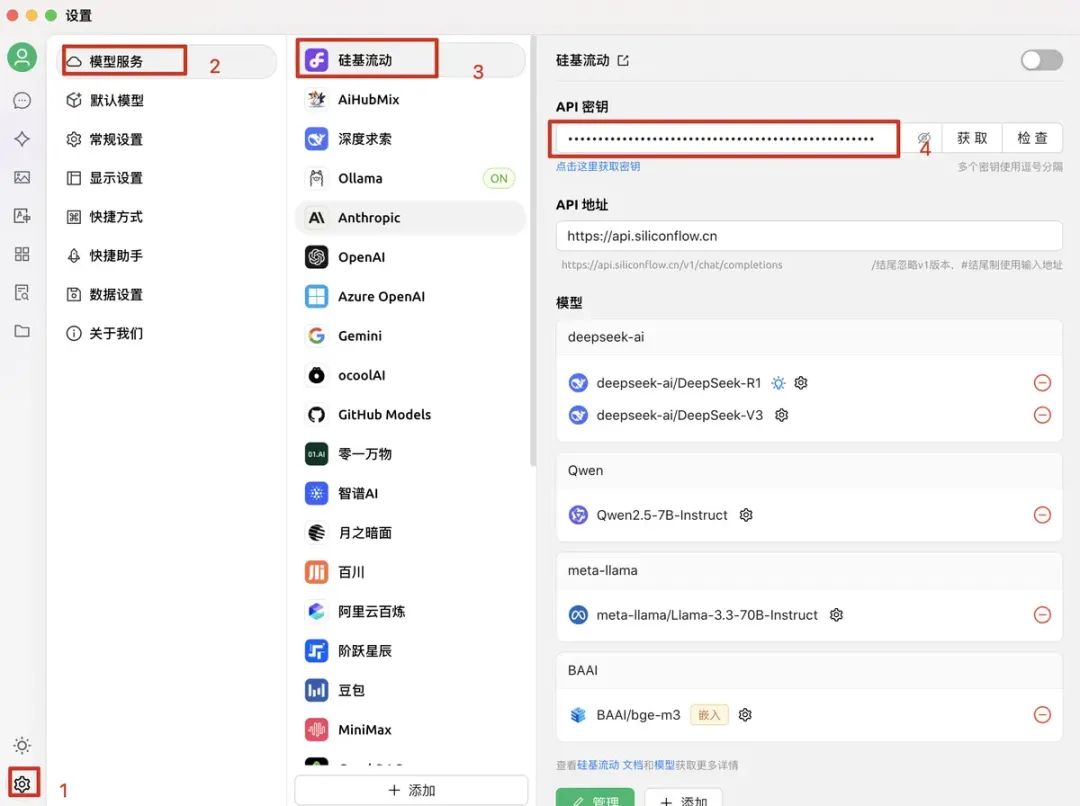Click the green 管理 models button
1080x806 pixels.
[595, 798]
